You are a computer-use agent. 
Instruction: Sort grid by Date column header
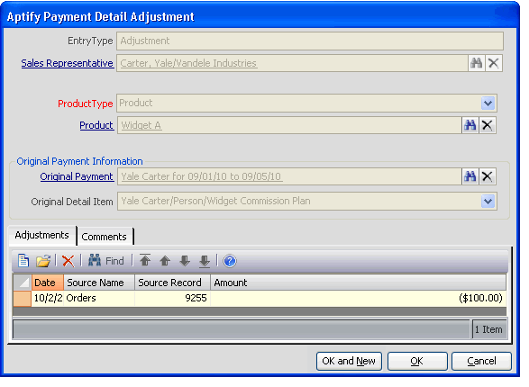click(48, 282)
